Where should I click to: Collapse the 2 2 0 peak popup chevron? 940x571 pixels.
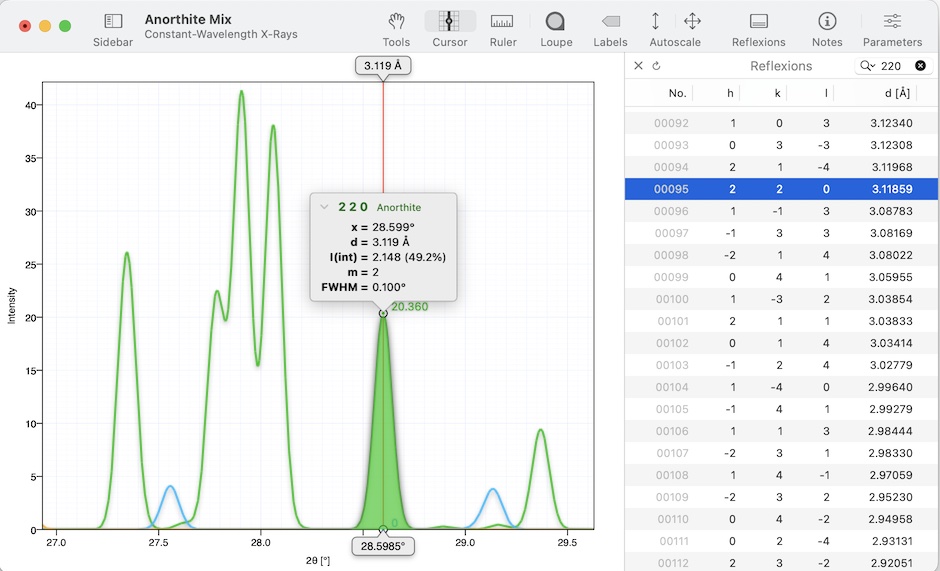pyautogui.click(x=324, y=207)
